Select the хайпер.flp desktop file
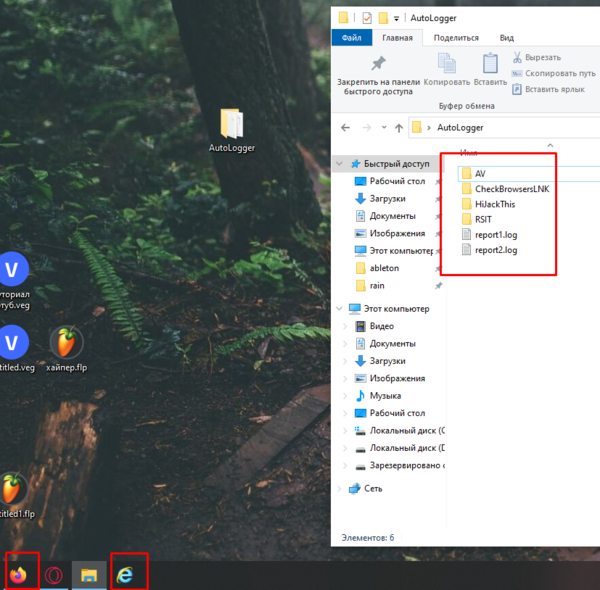Viewport: 600px width, 590px height. point(67,345)
